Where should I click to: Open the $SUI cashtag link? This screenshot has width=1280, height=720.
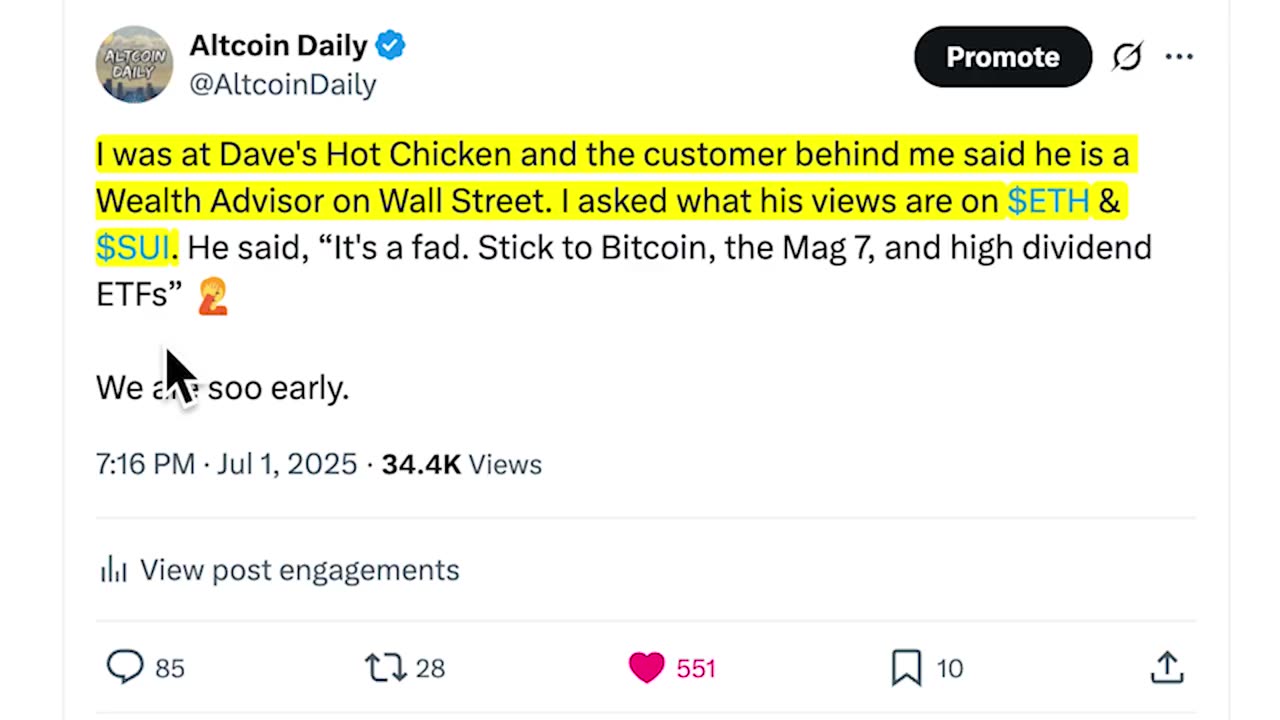[x=133, y=247]
